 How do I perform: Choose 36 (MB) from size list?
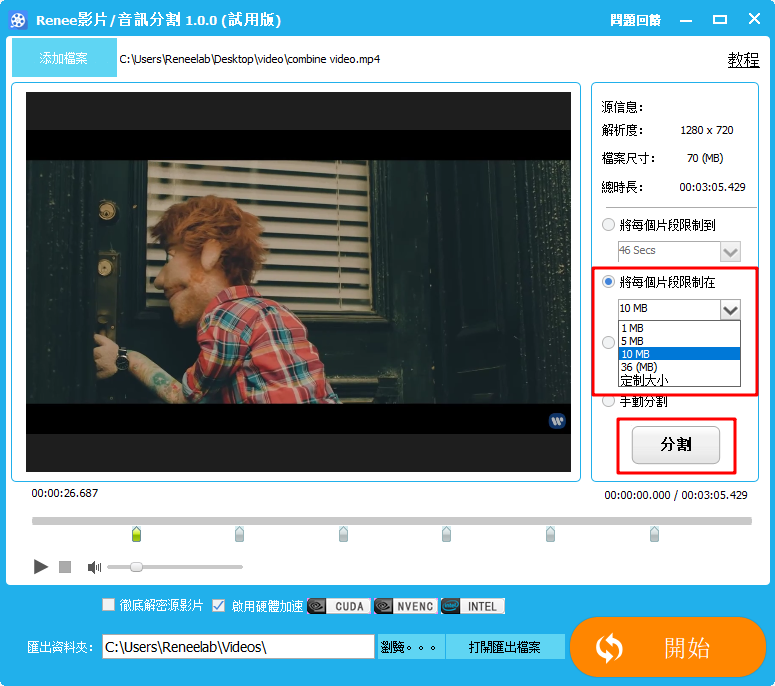click(x=679, y=367)
